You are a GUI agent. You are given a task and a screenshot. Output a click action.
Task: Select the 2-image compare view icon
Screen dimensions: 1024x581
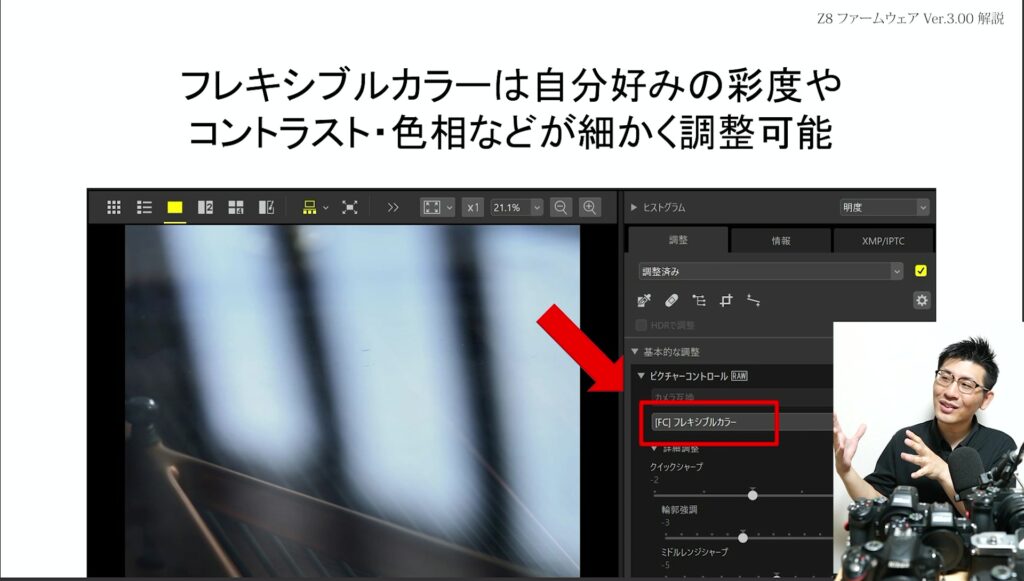(205, 207)
